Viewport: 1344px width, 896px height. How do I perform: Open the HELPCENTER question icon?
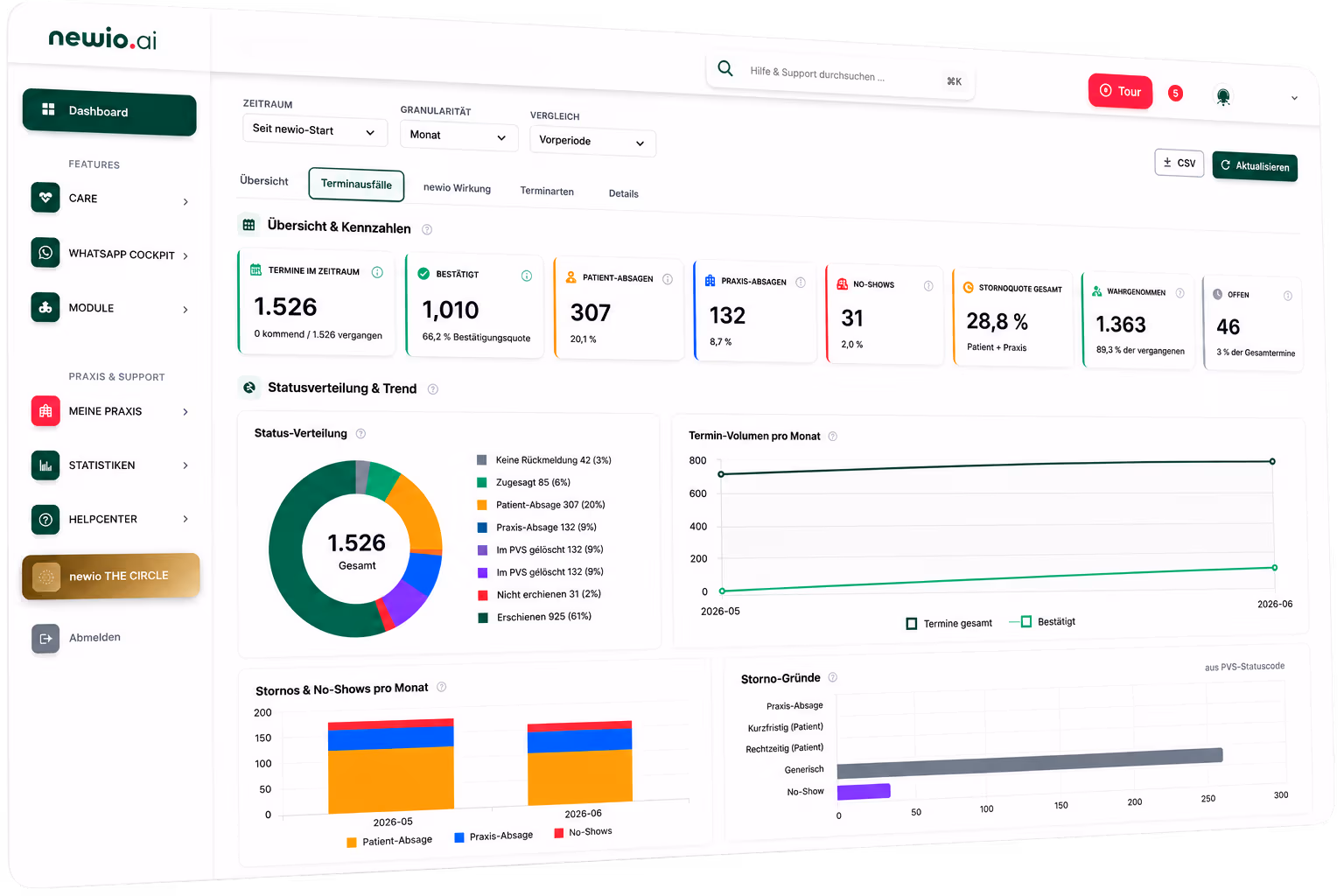[45, 520]
